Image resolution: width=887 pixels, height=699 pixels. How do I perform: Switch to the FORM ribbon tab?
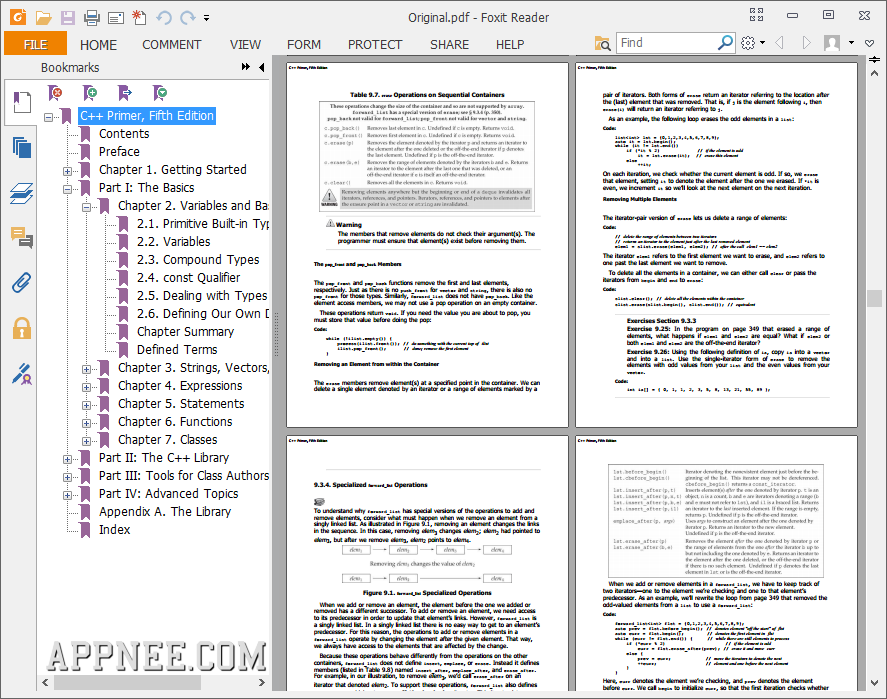(304, 45)
